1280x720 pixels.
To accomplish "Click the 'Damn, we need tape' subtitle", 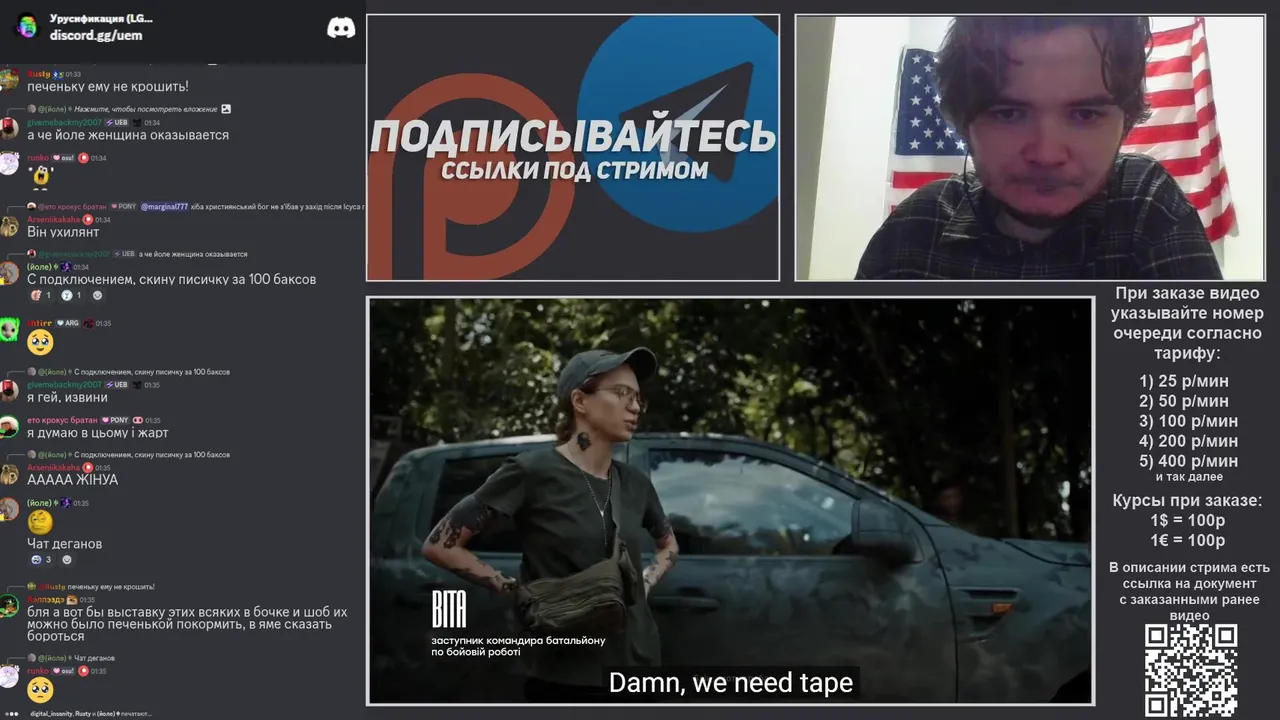I will click(731, 683).
